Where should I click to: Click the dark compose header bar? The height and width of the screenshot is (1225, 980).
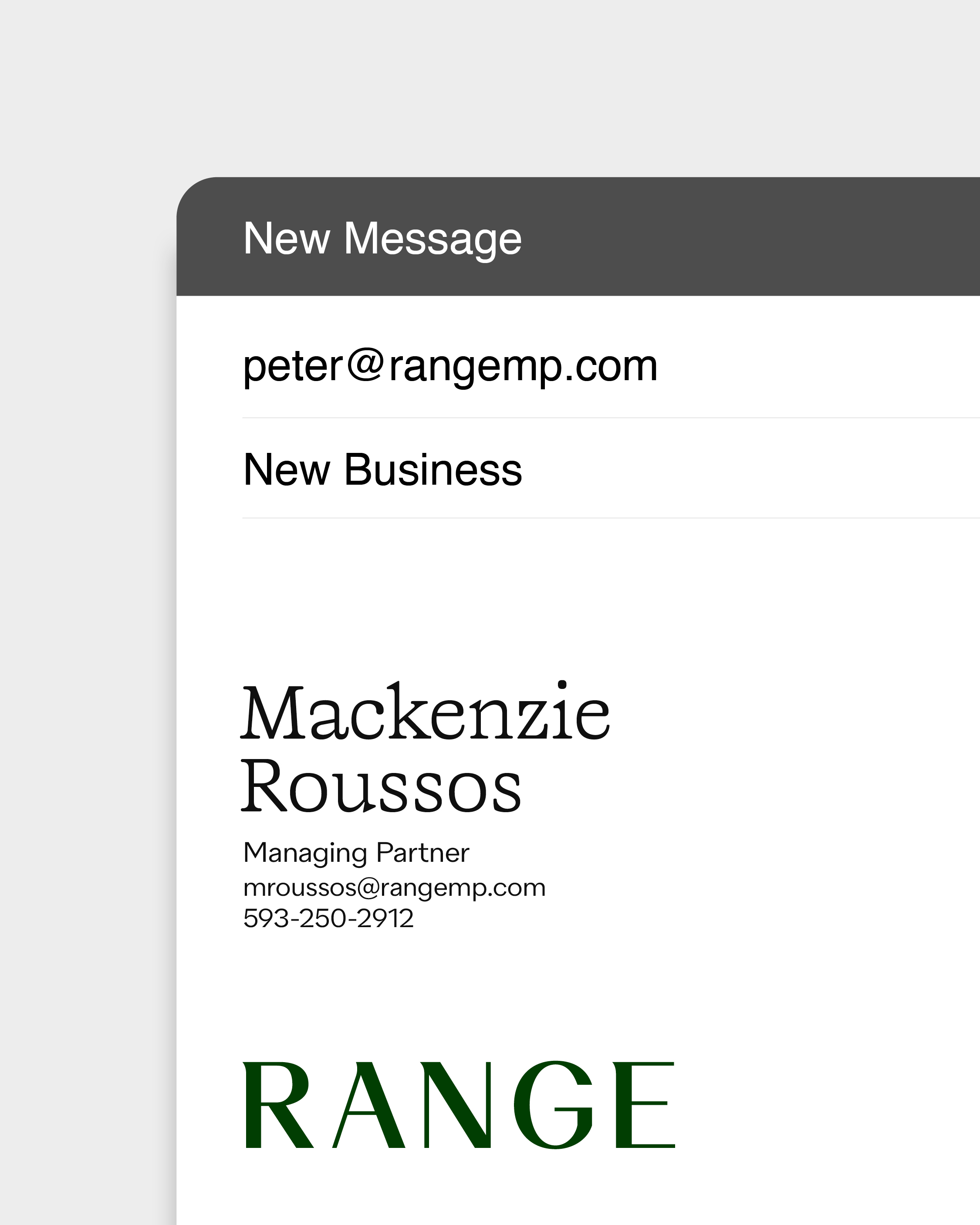coord(739,236)
